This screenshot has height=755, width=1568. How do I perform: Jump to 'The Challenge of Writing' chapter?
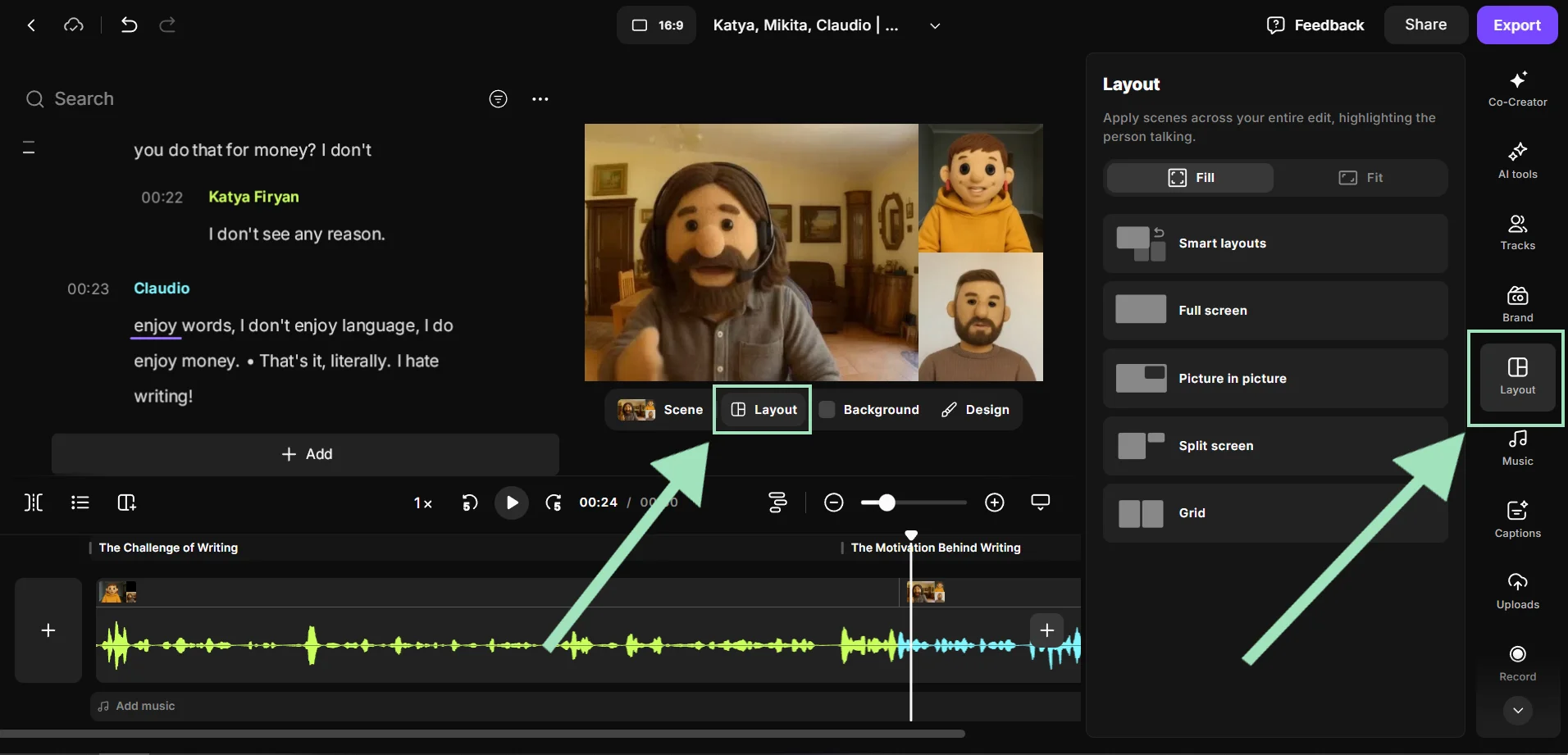[168, 548]
